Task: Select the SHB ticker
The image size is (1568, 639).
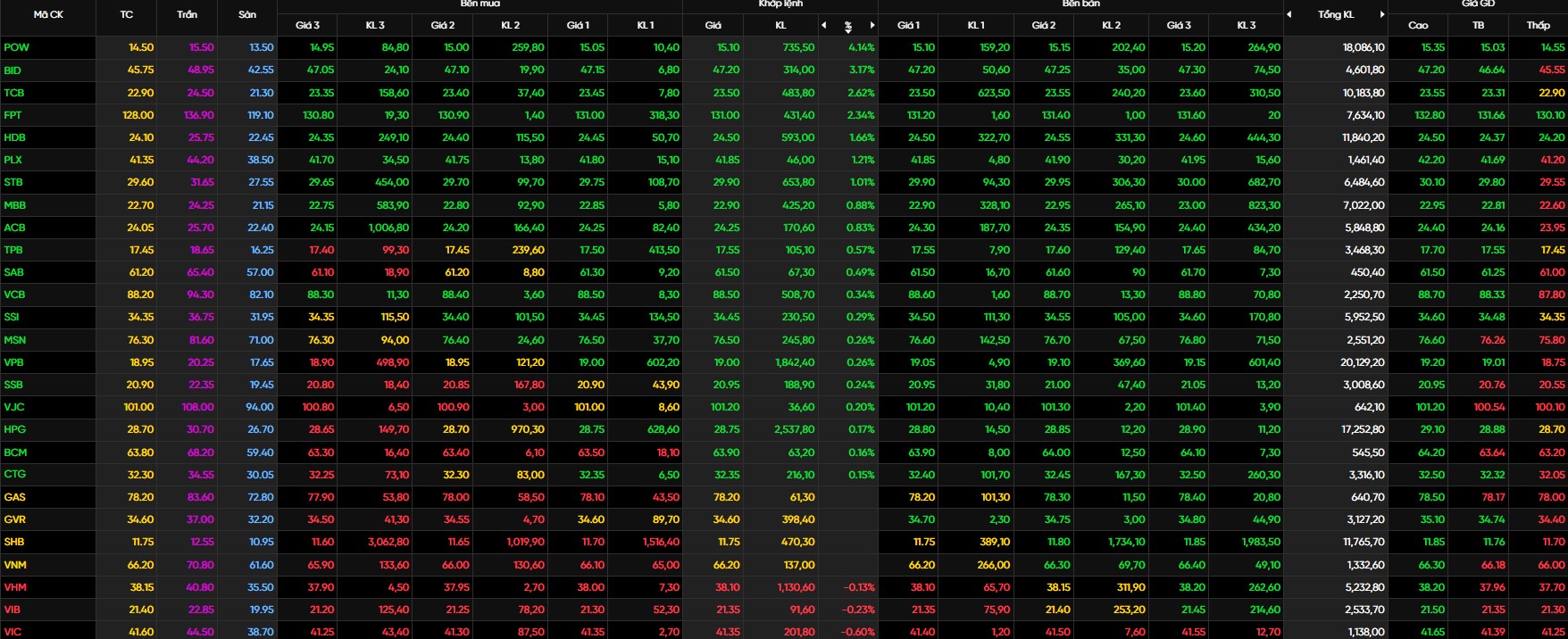Action: [x=14, y=542]
